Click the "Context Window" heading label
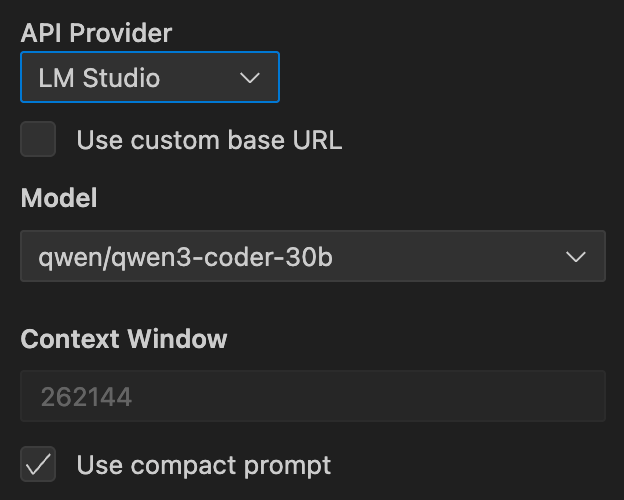This screenshot has height=500, width=624. coord(124,338)
